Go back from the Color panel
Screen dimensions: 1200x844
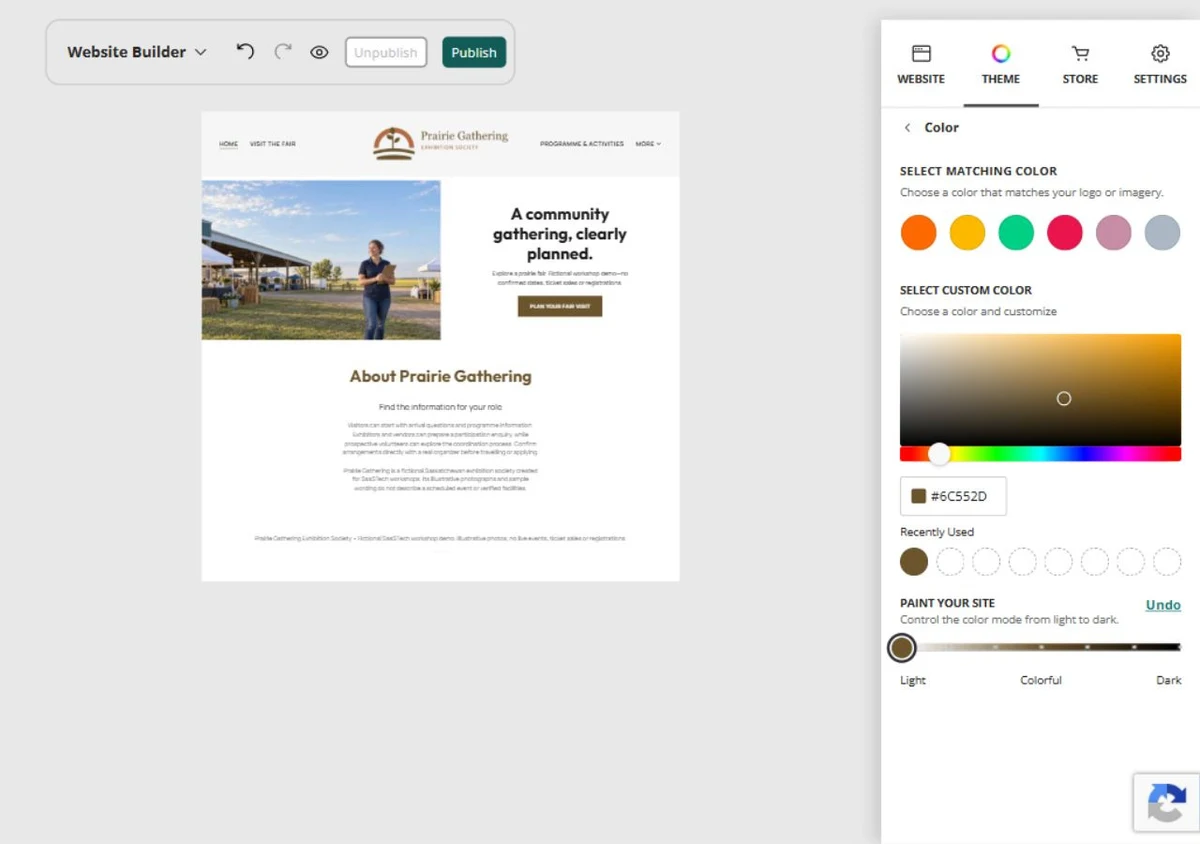click(907, 128)
